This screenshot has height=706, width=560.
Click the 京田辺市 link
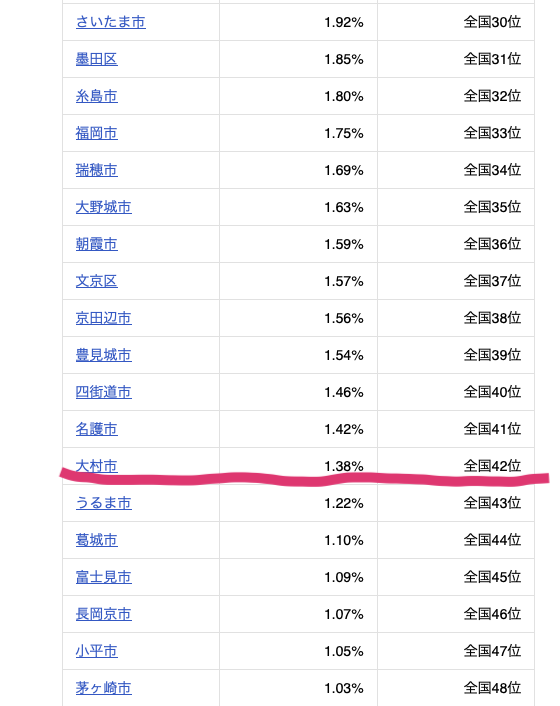click(104, 318)
